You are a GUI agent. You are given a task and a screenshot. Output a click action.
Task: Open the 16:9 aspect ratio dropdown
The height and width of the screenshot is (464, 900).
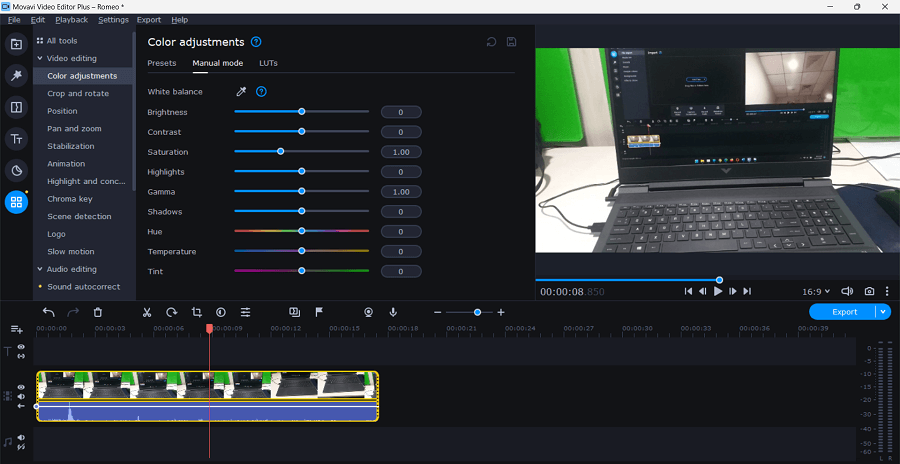pos(816,291)
